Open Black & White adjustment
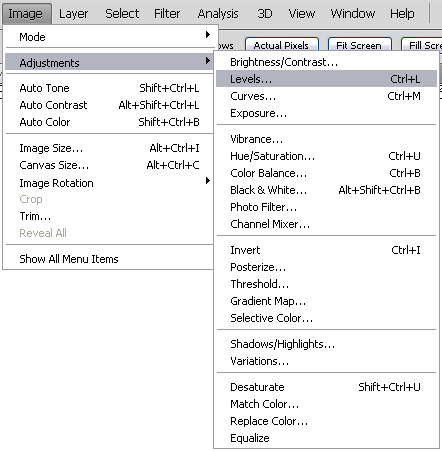Image resolution: width=442 pixels, height=451 pixels. point(326,190)
